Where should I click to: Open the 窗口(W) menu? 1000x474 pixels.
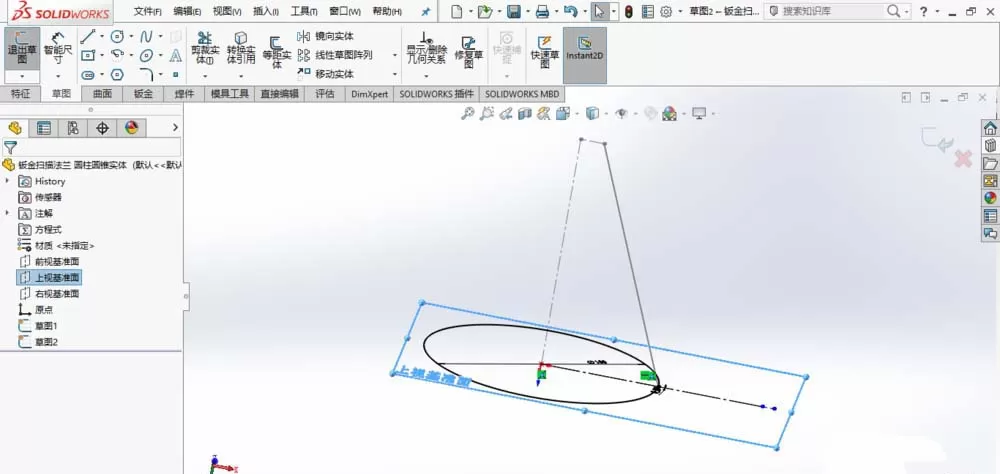point(345,11)
